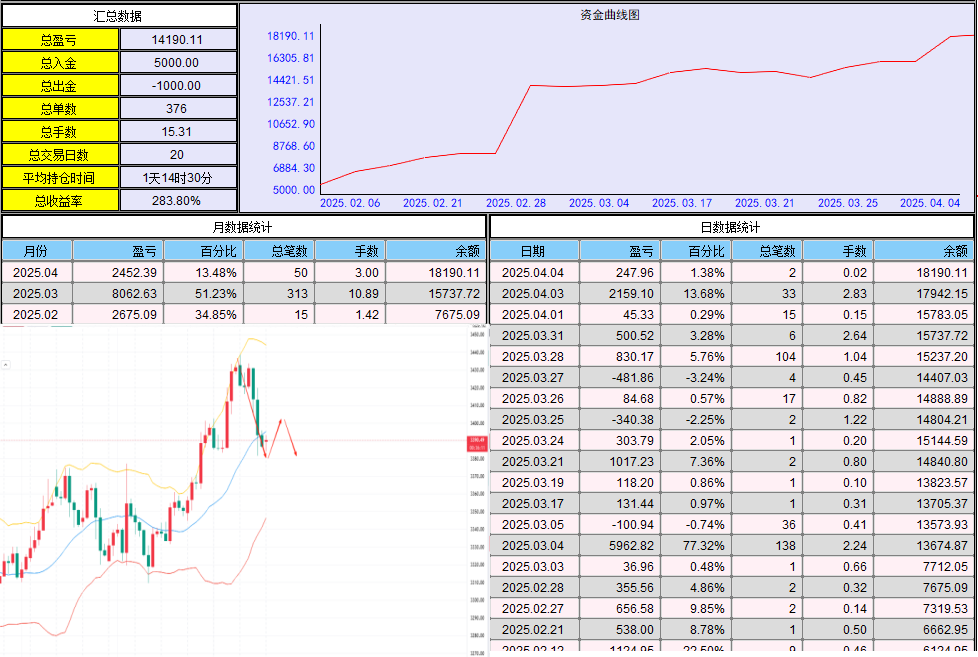
Task: Click the 总笔数 header in daily table
Action: click(x=767, y=251)
